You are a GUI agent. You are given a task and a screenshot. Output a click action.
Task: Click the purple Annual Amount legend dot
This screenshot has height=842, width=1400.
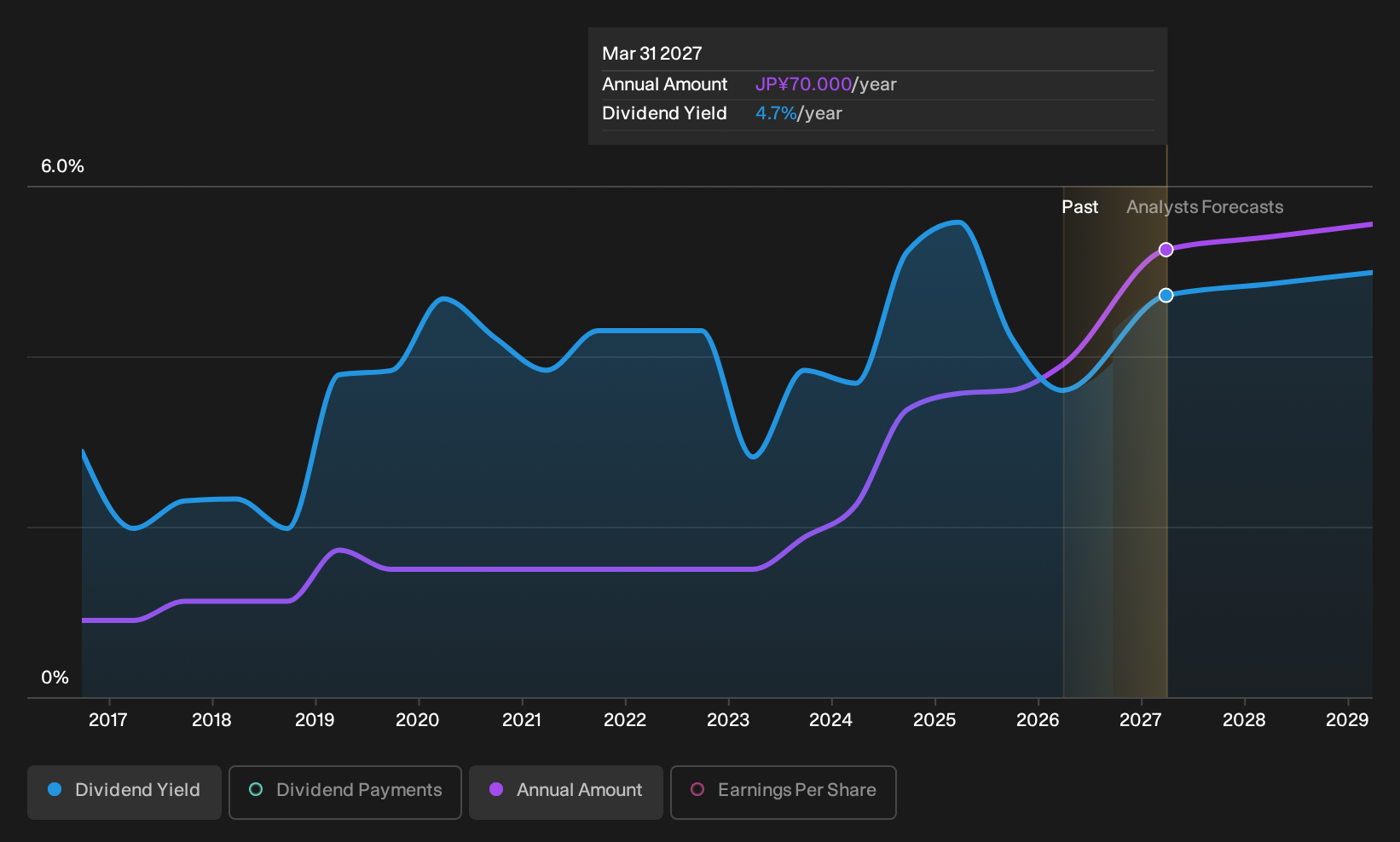[496, 789]
